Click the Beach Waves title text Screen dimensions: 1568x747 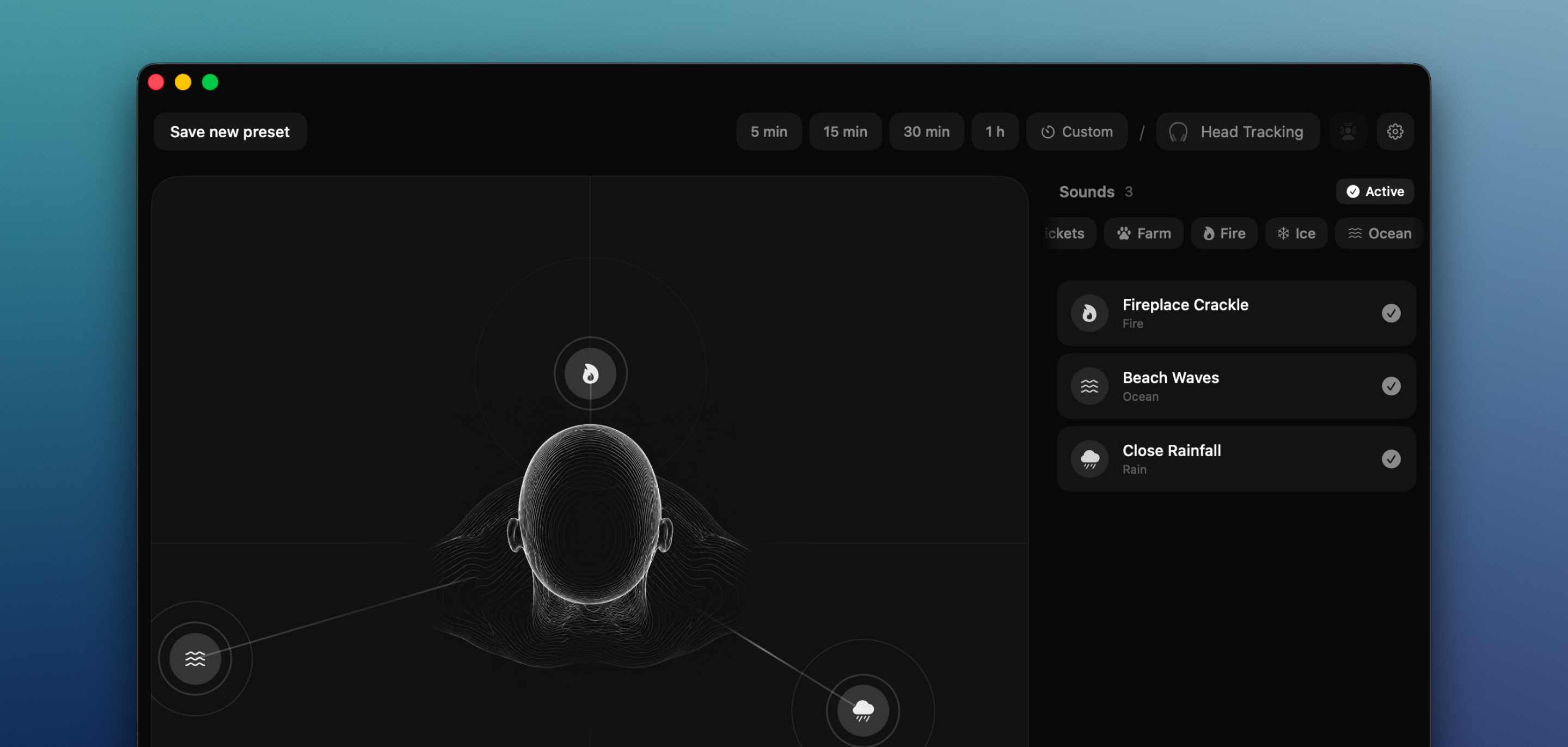point(1171,377)
